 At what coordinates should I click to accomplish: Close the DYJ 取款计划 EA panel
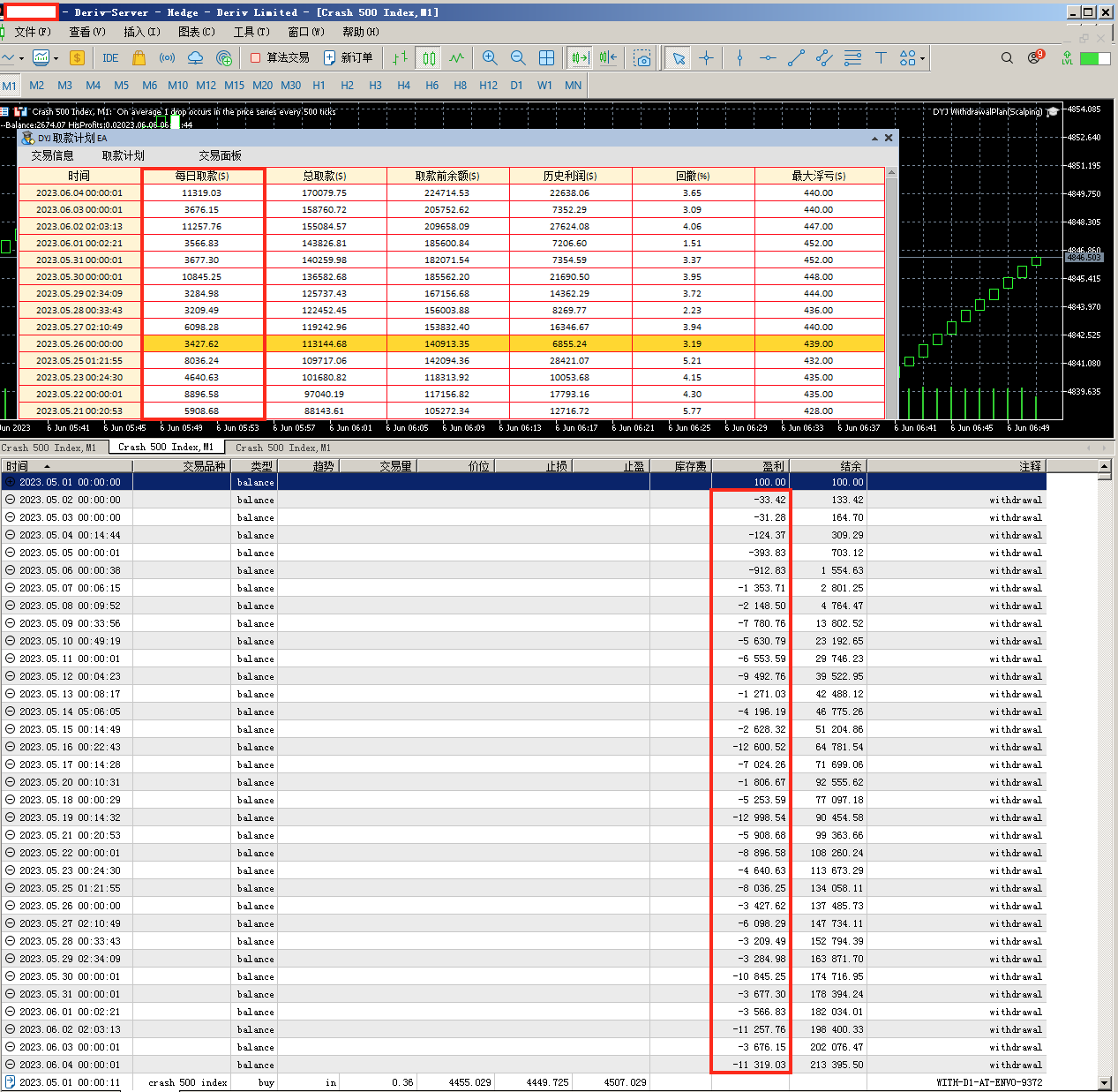[889, 139]
